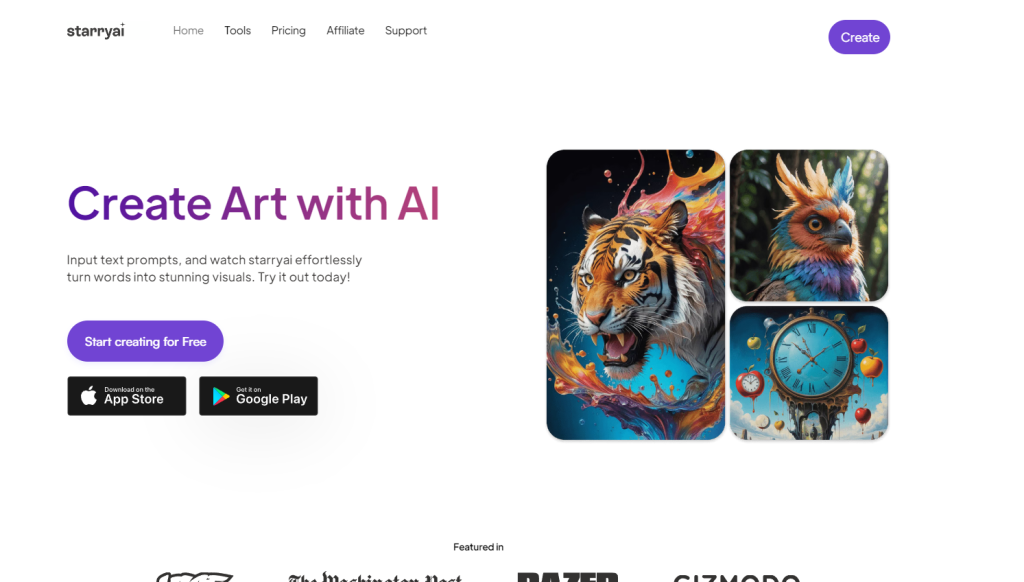The width and height of the screenshot is (1024, 582).
Task: Click the Dazed logo
Action: (568, 577)
